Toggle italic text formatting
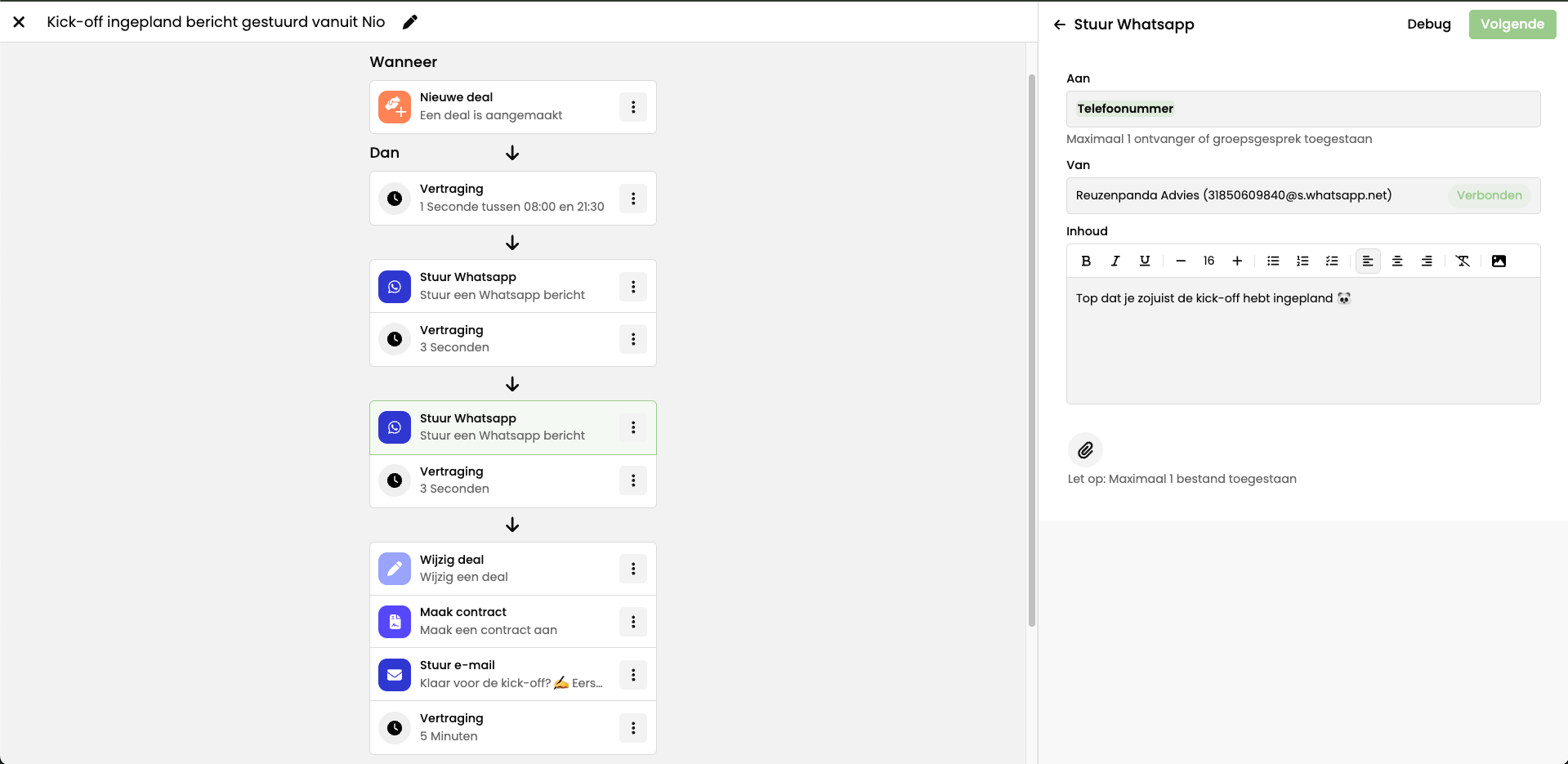Image resolution: width=1568 pixels, height=764 pixels. [1115, 261]
